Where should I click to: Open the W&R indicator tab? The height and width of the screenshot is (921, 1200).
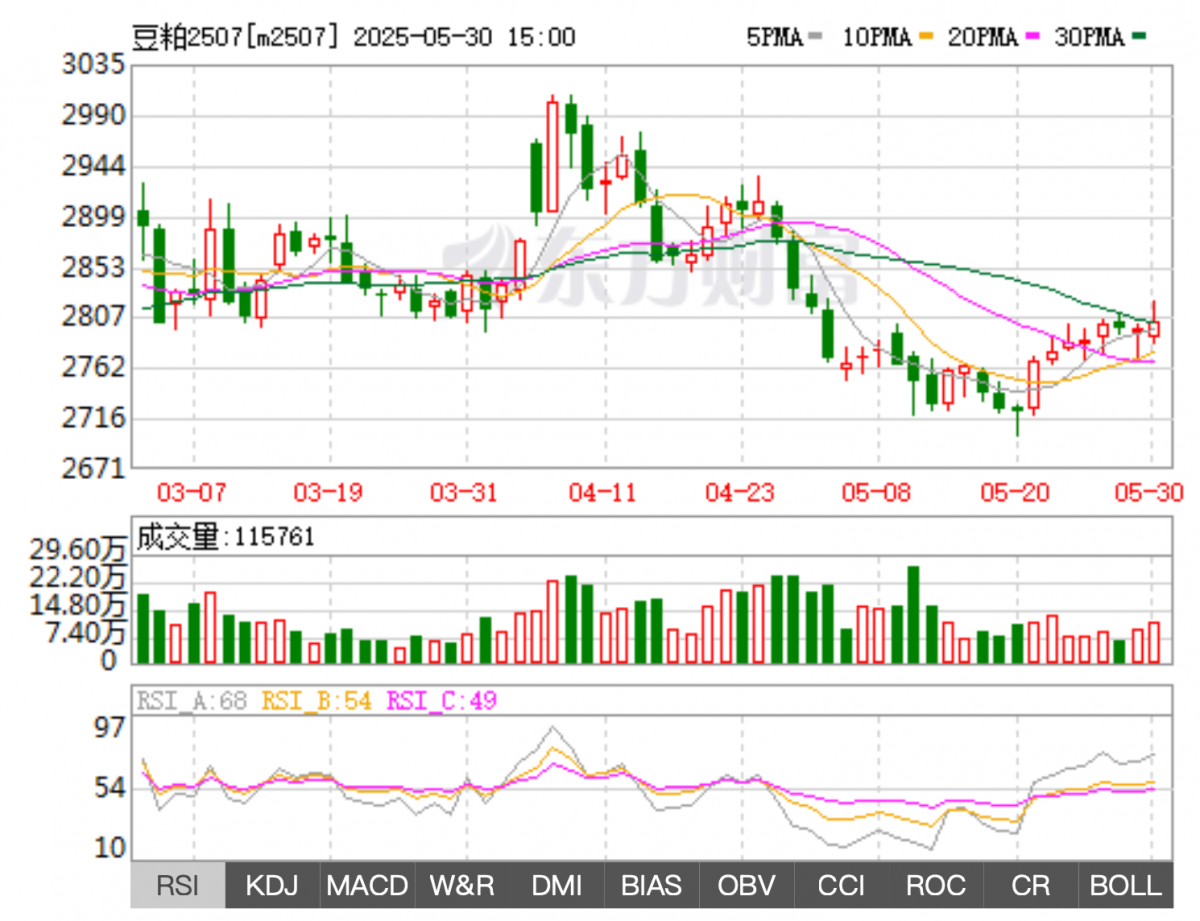(462, 885)
